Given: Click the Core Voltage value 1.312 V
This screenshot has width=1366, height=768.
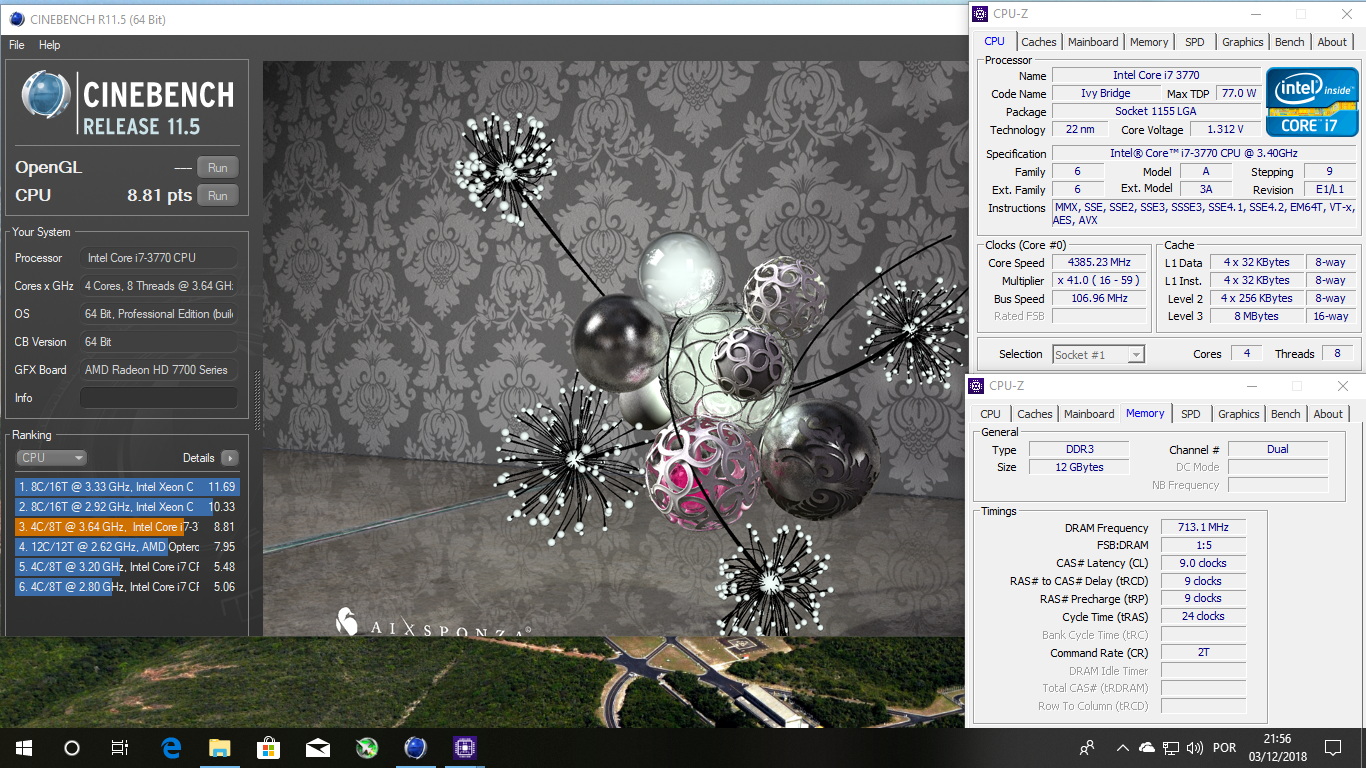Looking at the screenshot, I should (x=1226, y=130).
